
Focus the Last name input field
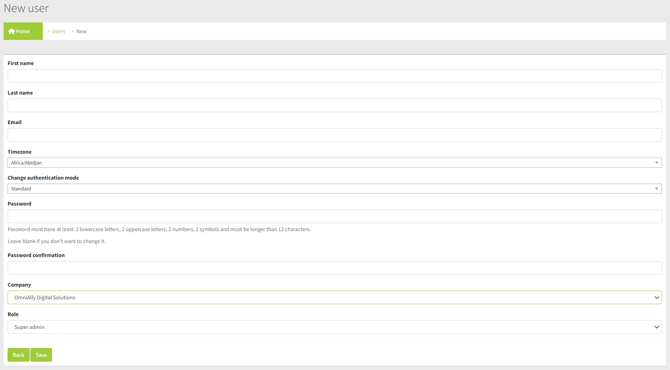coord(335,106)
